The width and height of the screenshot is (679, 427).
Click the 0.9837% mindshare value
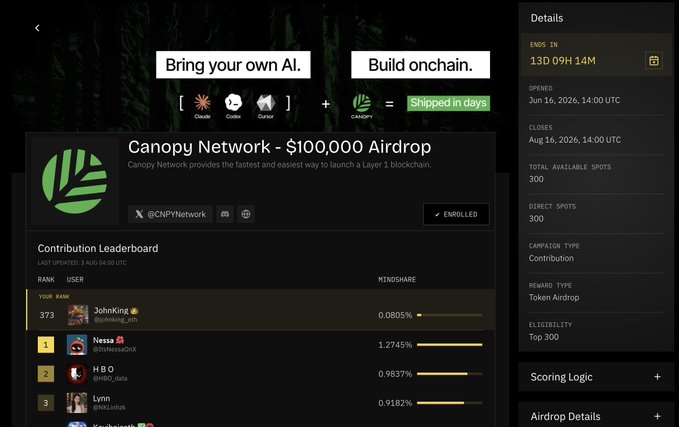click(395, 374)
